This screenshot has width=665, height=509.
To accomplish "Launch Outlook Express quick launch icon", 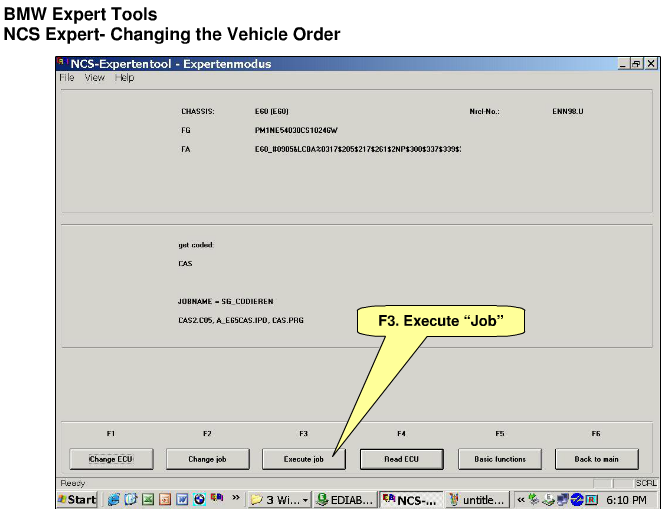I will (131, 499).
